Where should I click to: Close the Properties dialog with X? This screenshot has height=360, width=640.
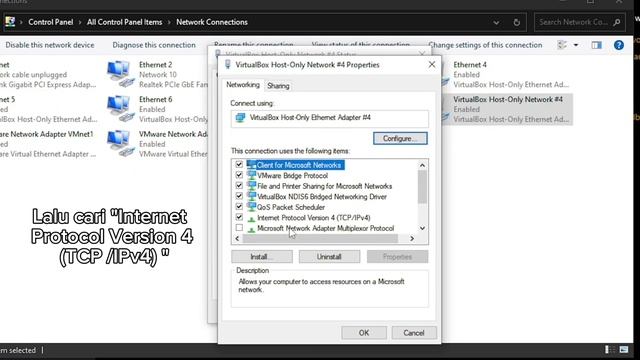(x=431, y=64)
